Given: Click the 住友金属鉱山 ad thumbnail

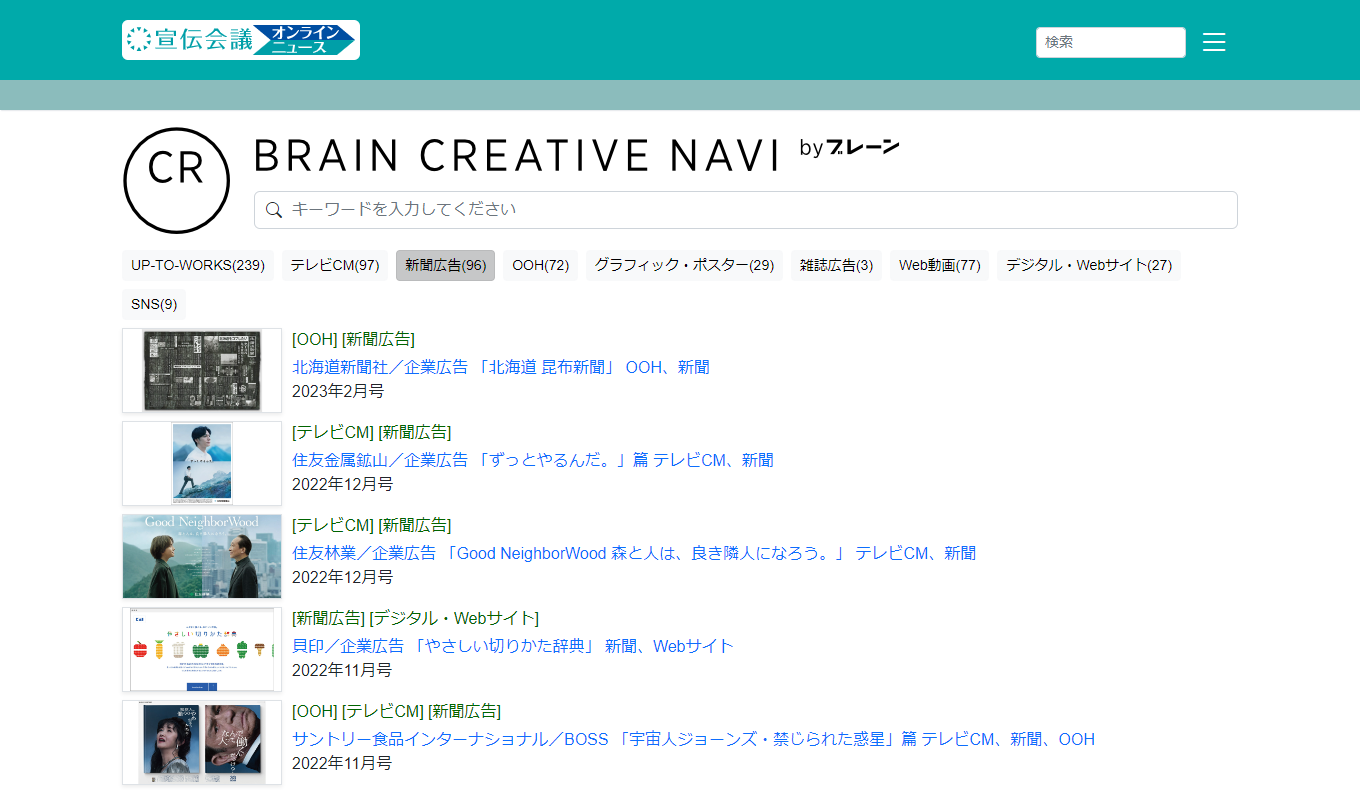Looking at the screenshot, I should (x=202, y=463).
